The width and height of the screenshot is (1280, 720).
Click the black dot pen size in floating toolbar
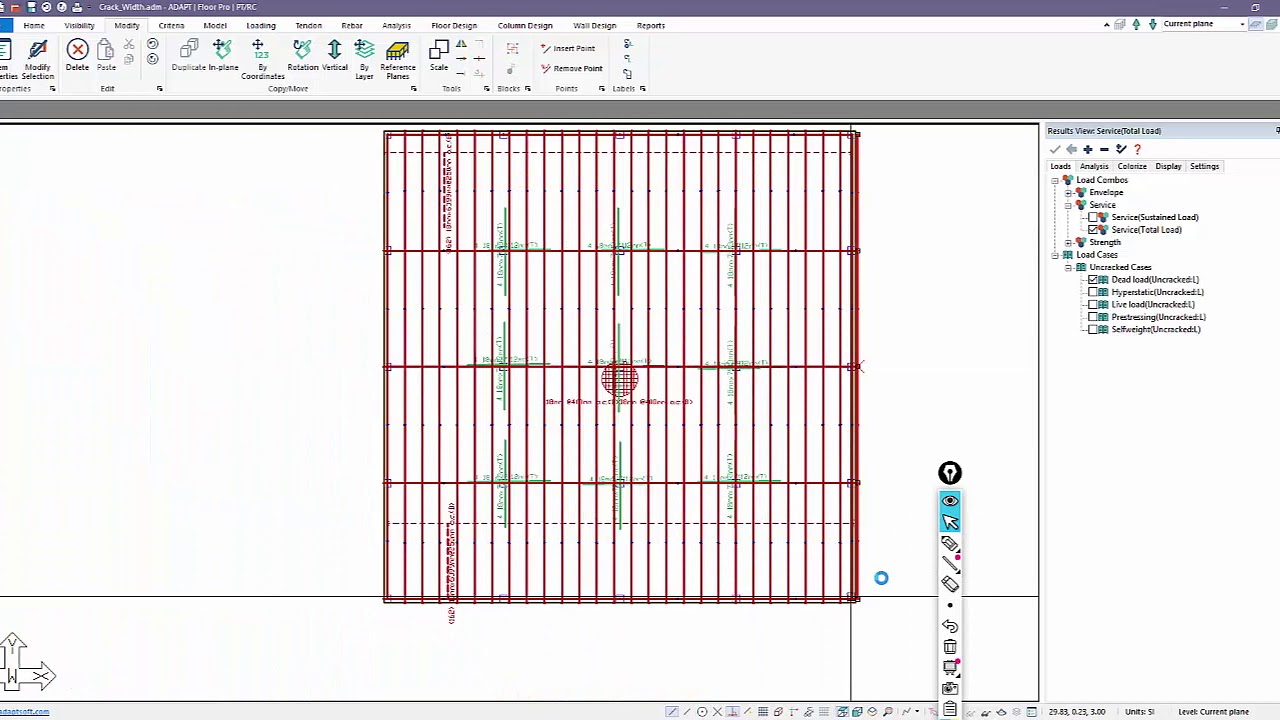click(x=950, y=606)
